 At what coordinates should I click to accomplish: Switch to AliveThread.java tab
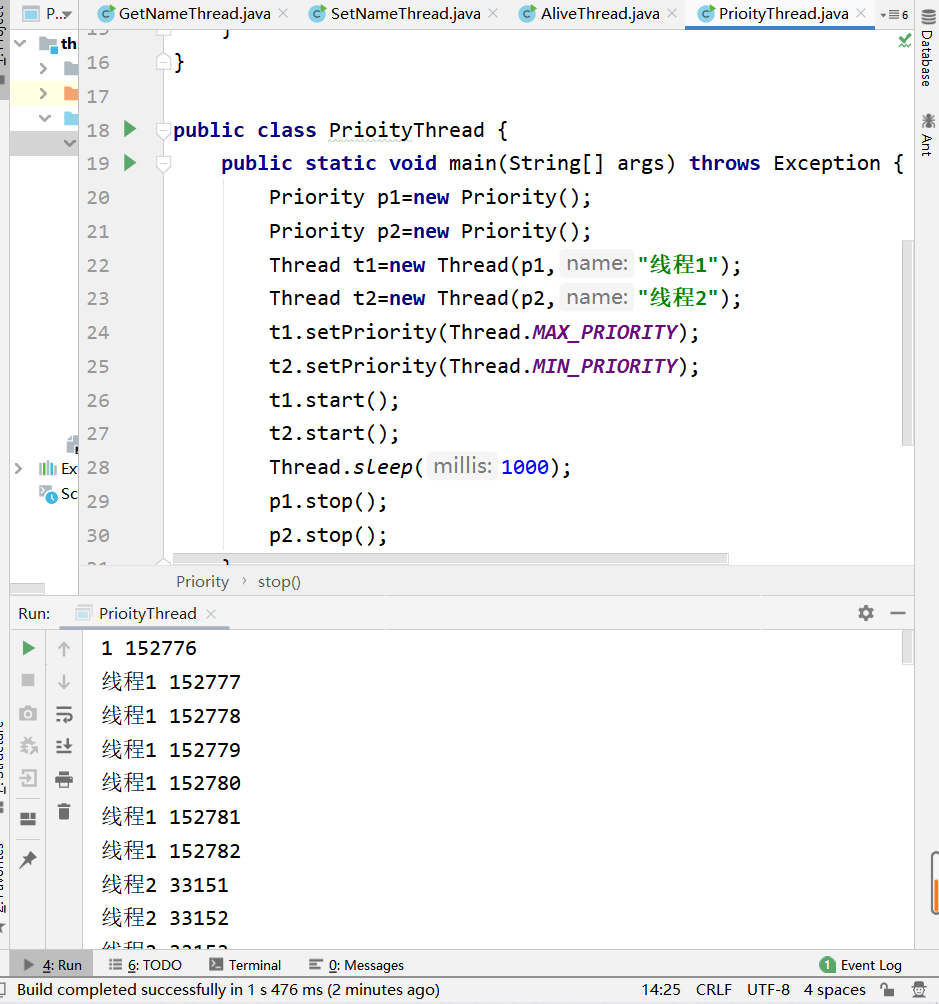pos(600,13)
